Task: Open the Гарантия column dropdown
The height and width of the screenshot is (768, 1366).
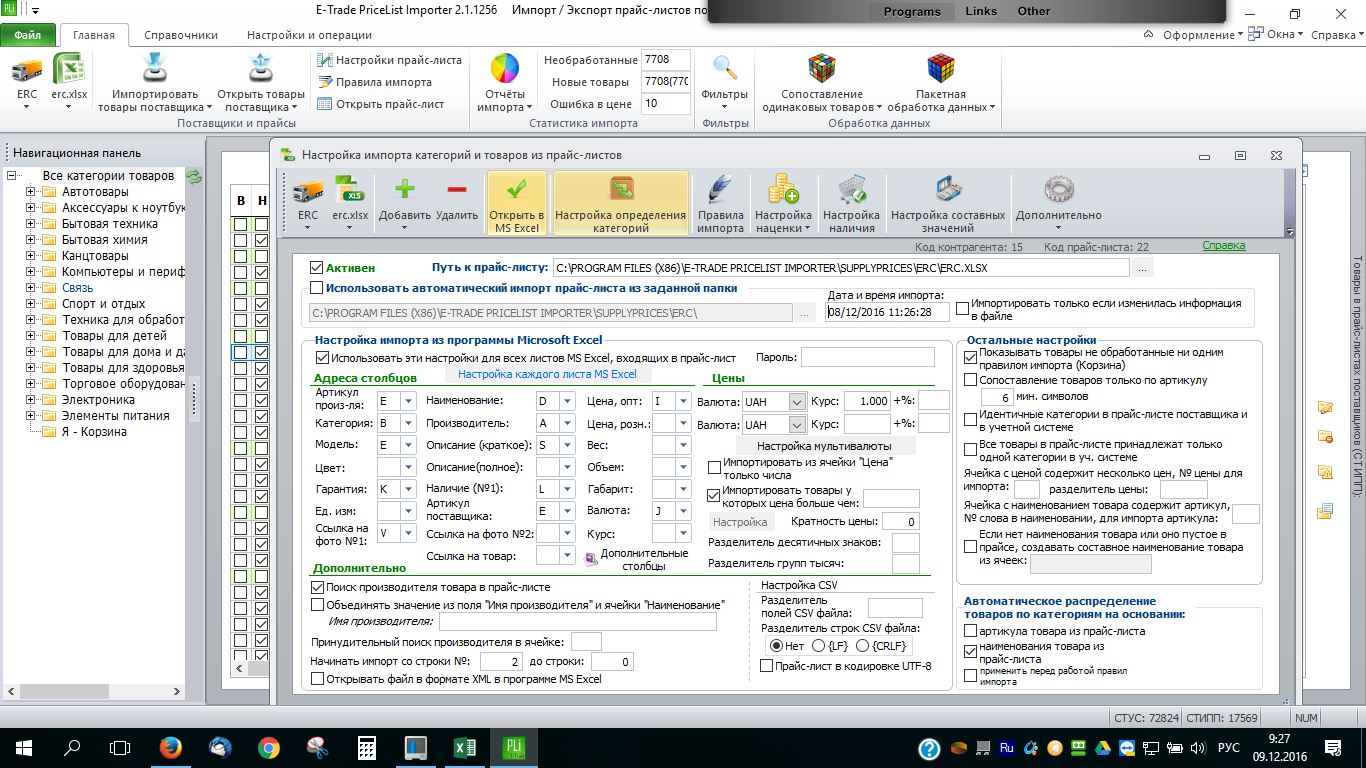Action: pyautogui.click(x=408, y=489)
